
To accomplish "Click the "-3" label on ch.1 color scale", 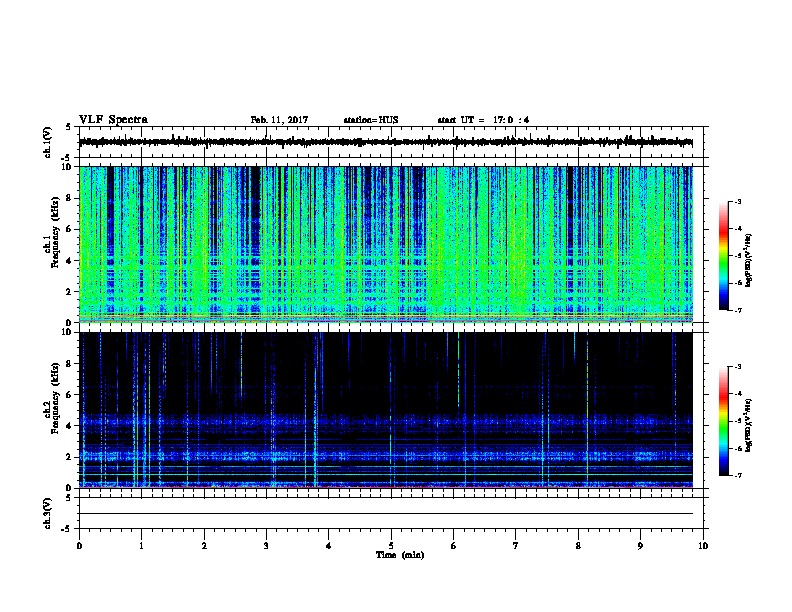I will [x=737, y=201].
